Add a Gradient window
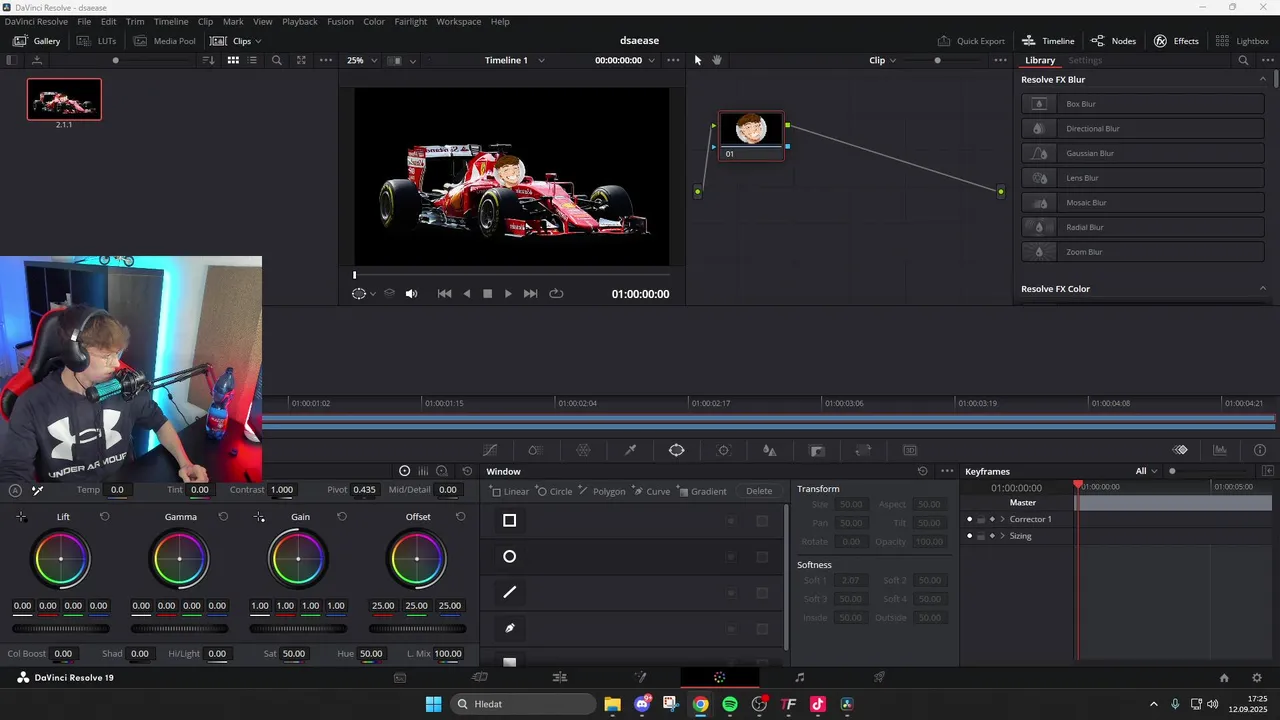This screenshot has width=1280, height=720. pyautogui.click(x=703, y=491)
